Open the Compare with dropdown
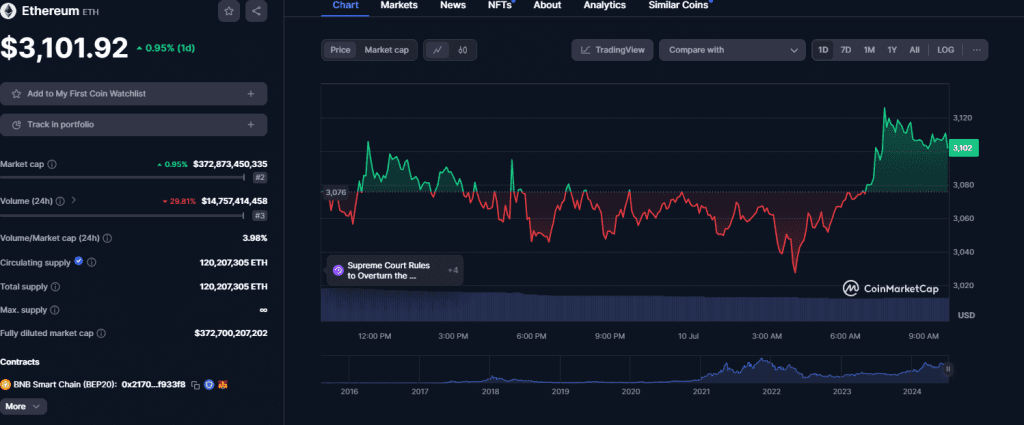The width and height of the screenshot is (1024, 425). tap(731, 50)
